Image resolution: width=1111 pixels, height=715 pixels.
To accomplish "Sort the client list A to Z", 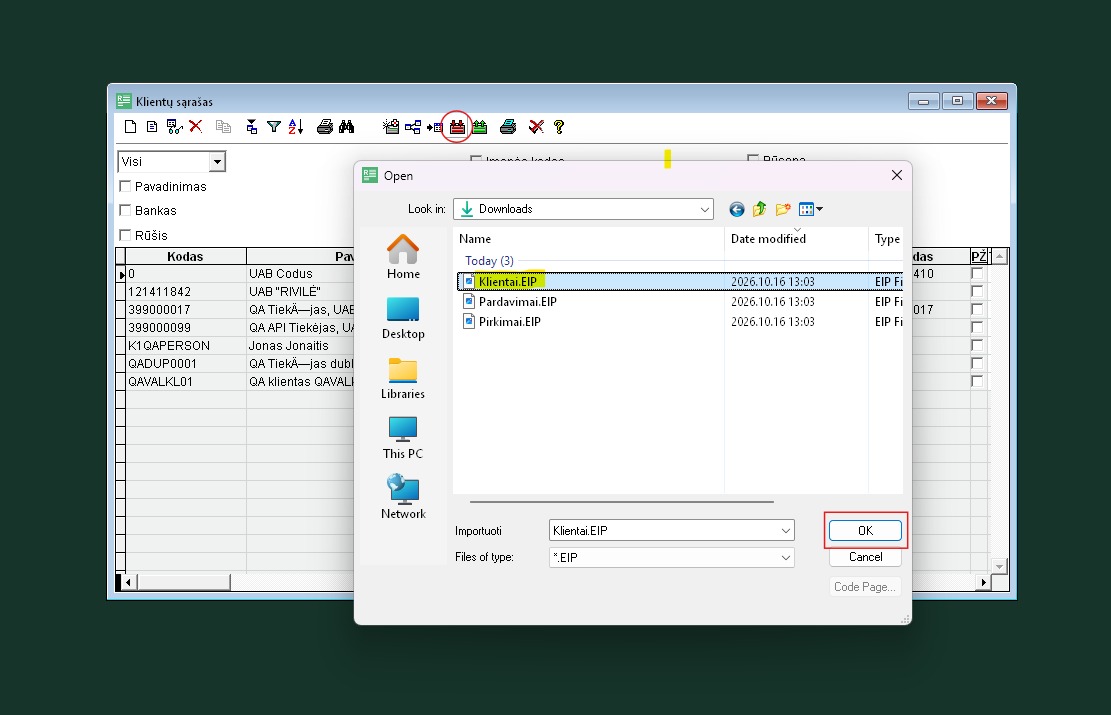I will (296, 127).
